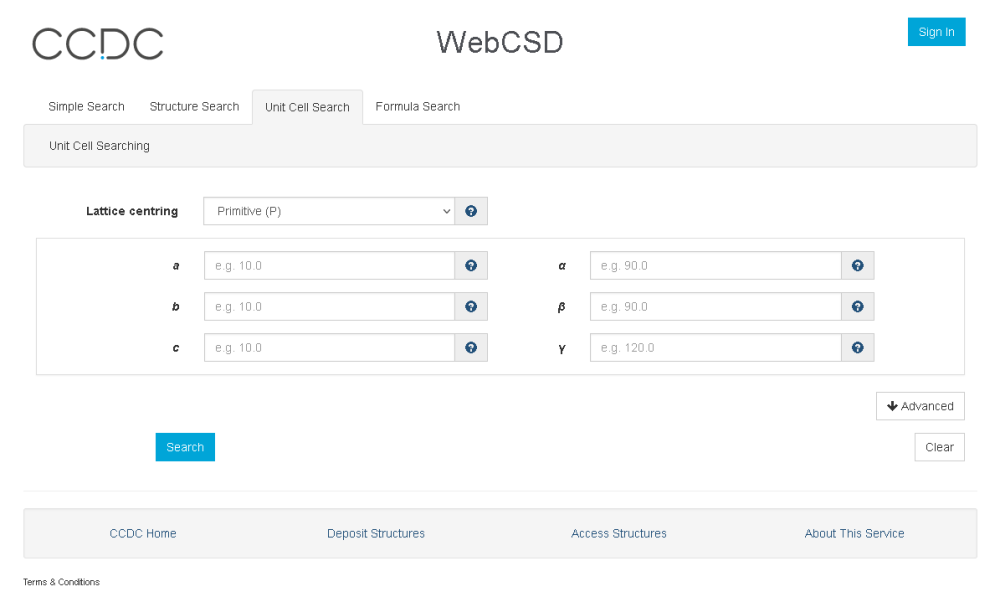Open the Lattice centring dropdown

(x=329, y=211)
